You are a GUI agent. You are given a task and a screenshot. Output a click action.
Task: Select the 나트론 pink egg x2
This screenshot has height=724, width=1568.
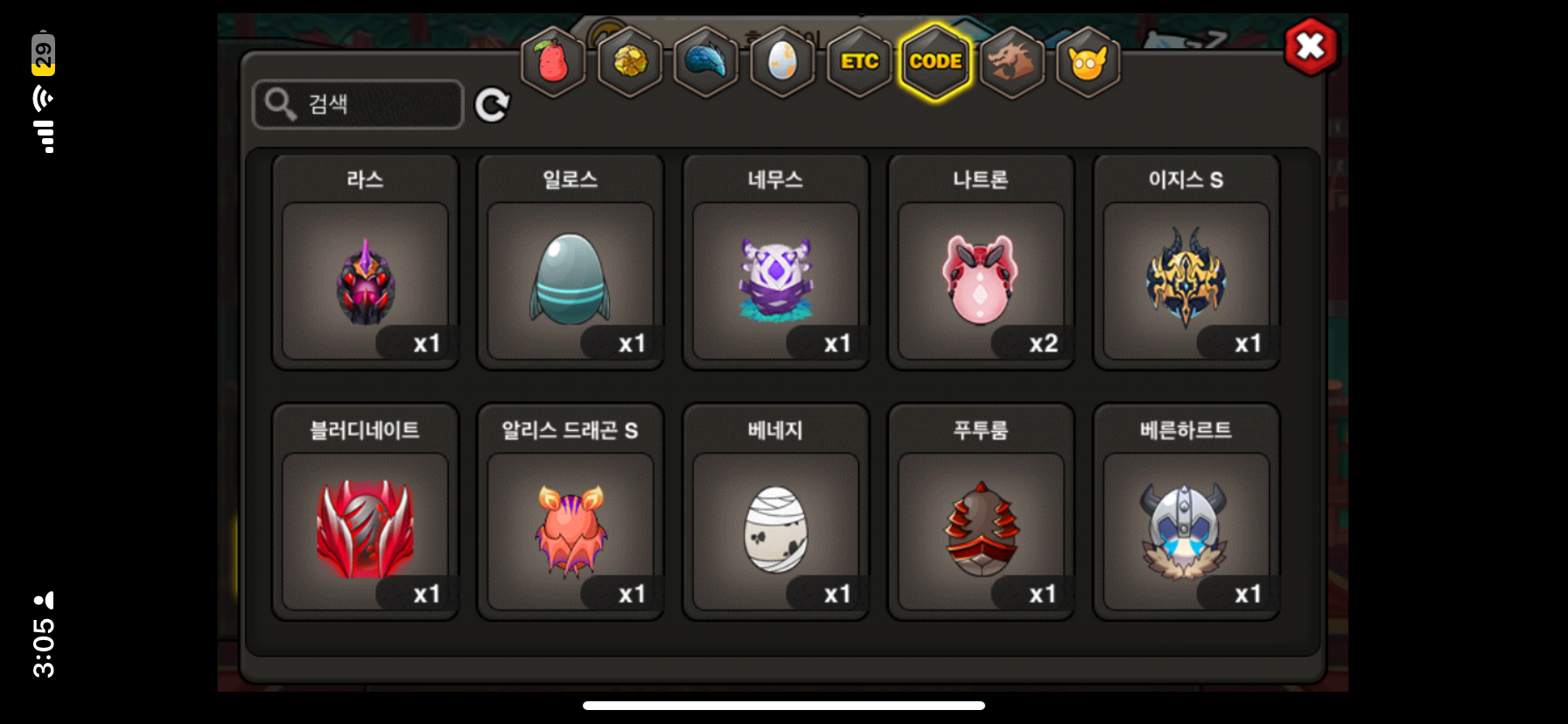pyautogui.click(x=981, y=262)
